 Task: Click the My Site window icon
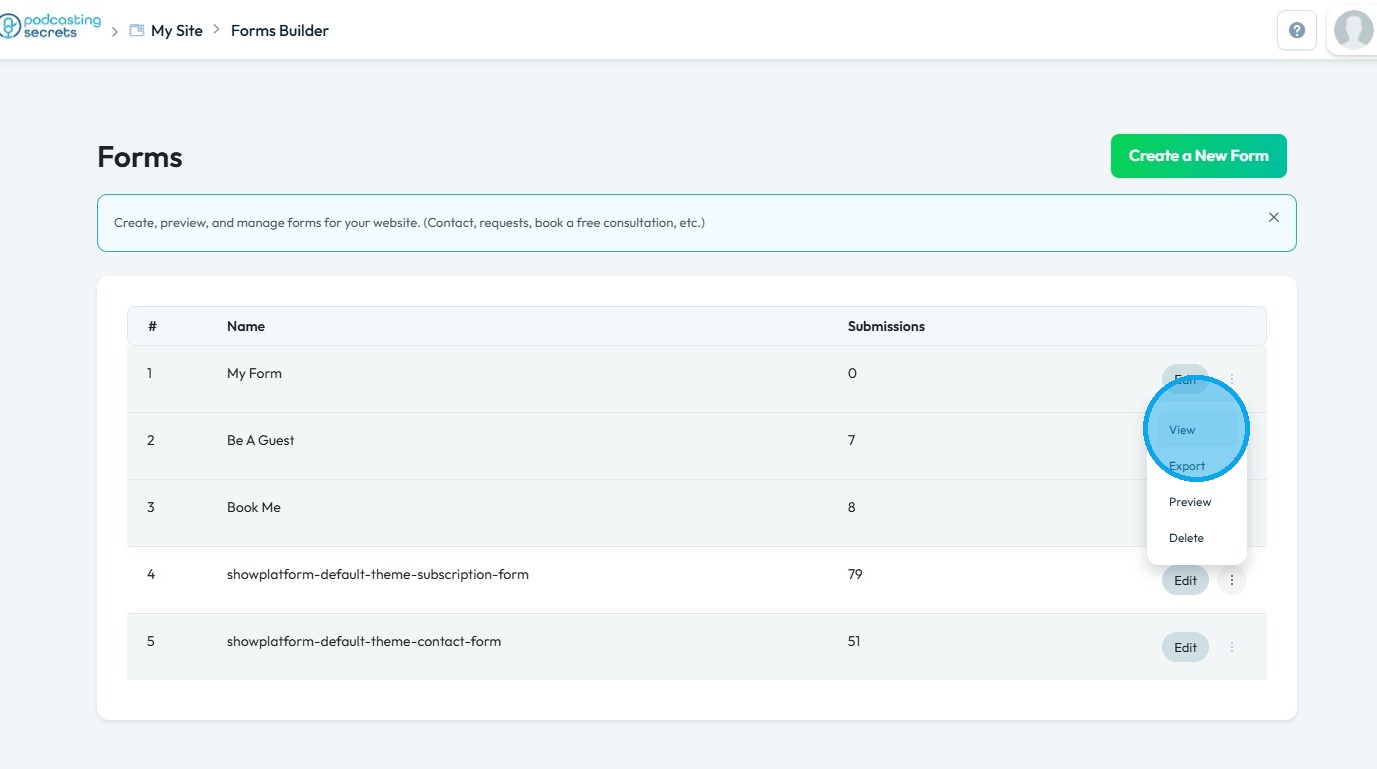pyautogui.click(x=137, y=31)
